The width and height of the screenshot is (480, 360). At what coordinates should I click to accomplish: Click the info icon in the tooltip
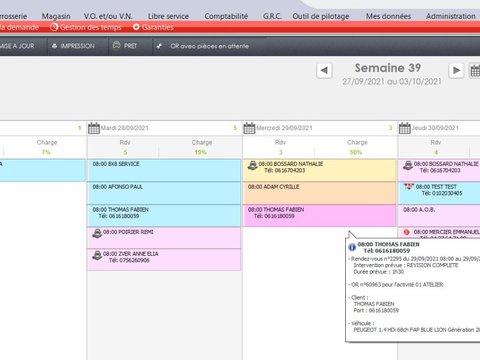352,247
